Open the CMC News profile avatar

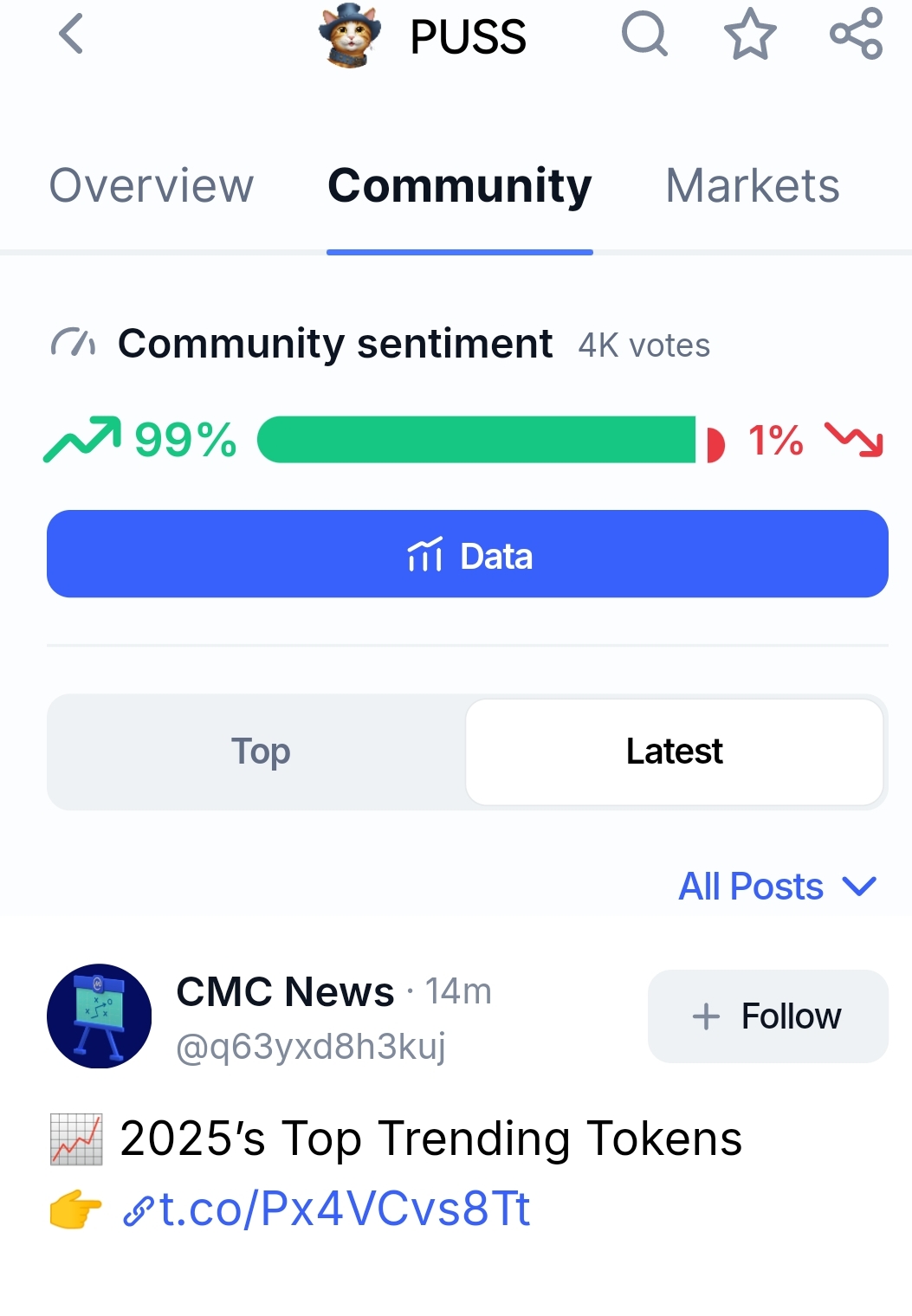[x=100, y=1016]
